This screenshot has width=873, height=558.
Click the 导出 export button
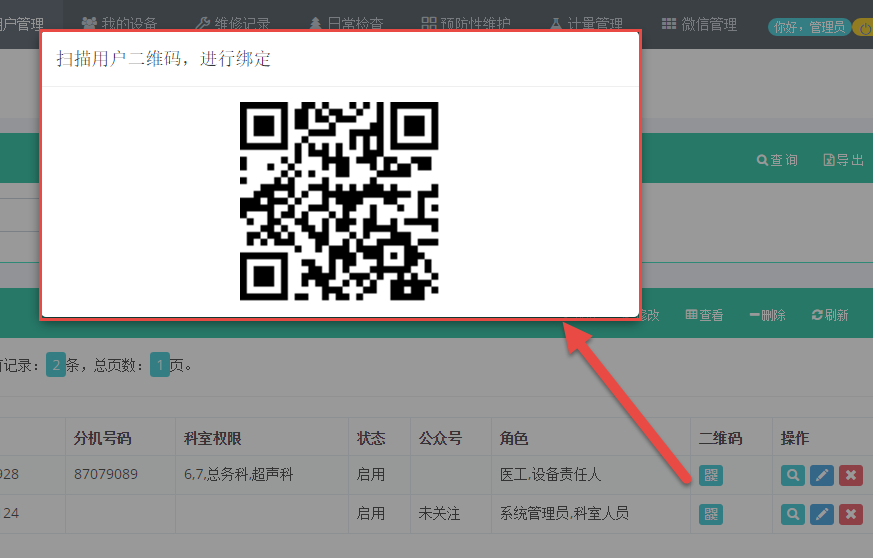pos(843,160)
